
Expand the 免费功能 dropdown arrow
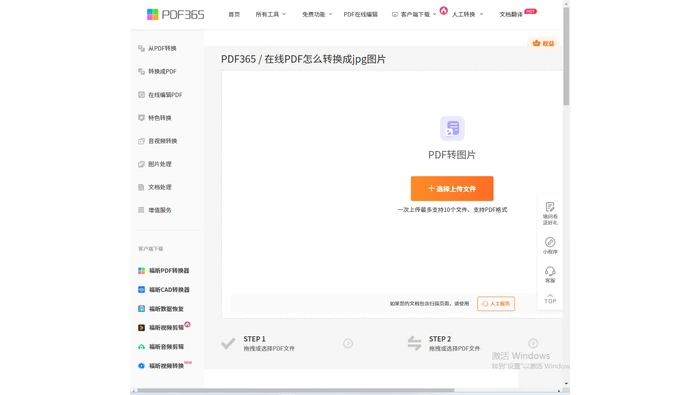pos(330,14)
